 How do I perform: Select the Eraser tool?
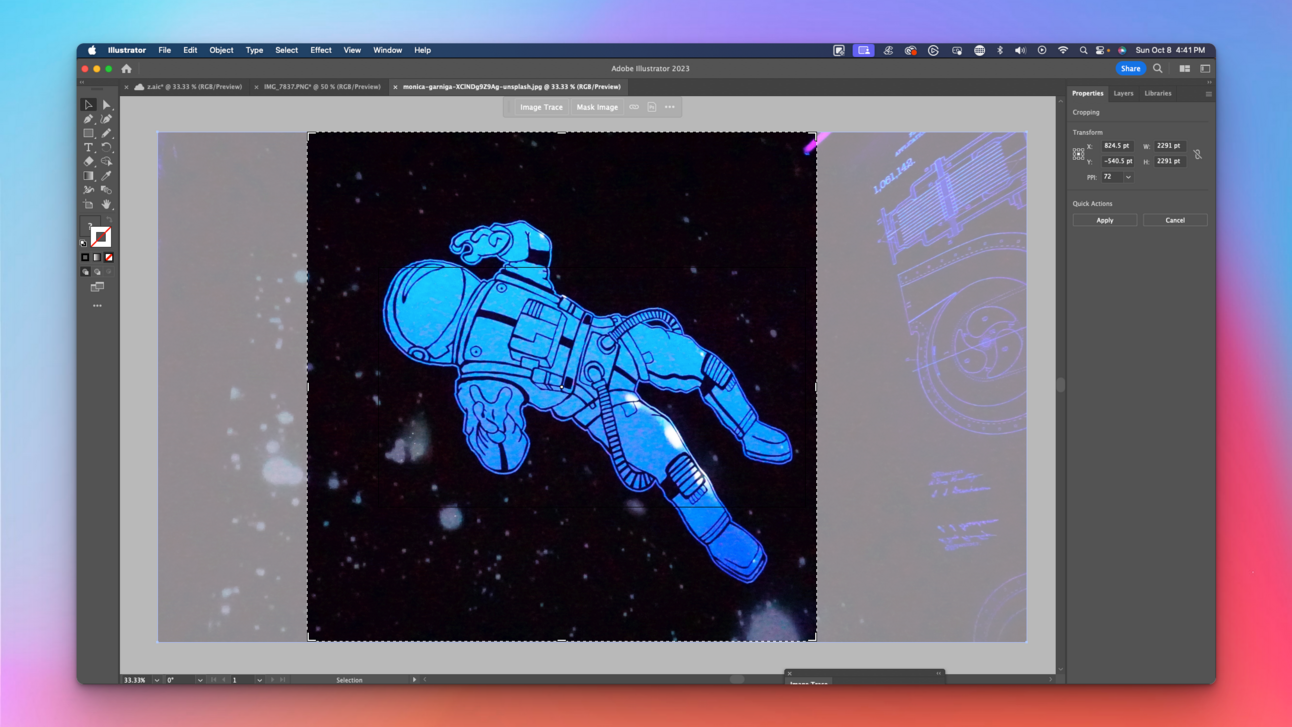coord(88,161)
